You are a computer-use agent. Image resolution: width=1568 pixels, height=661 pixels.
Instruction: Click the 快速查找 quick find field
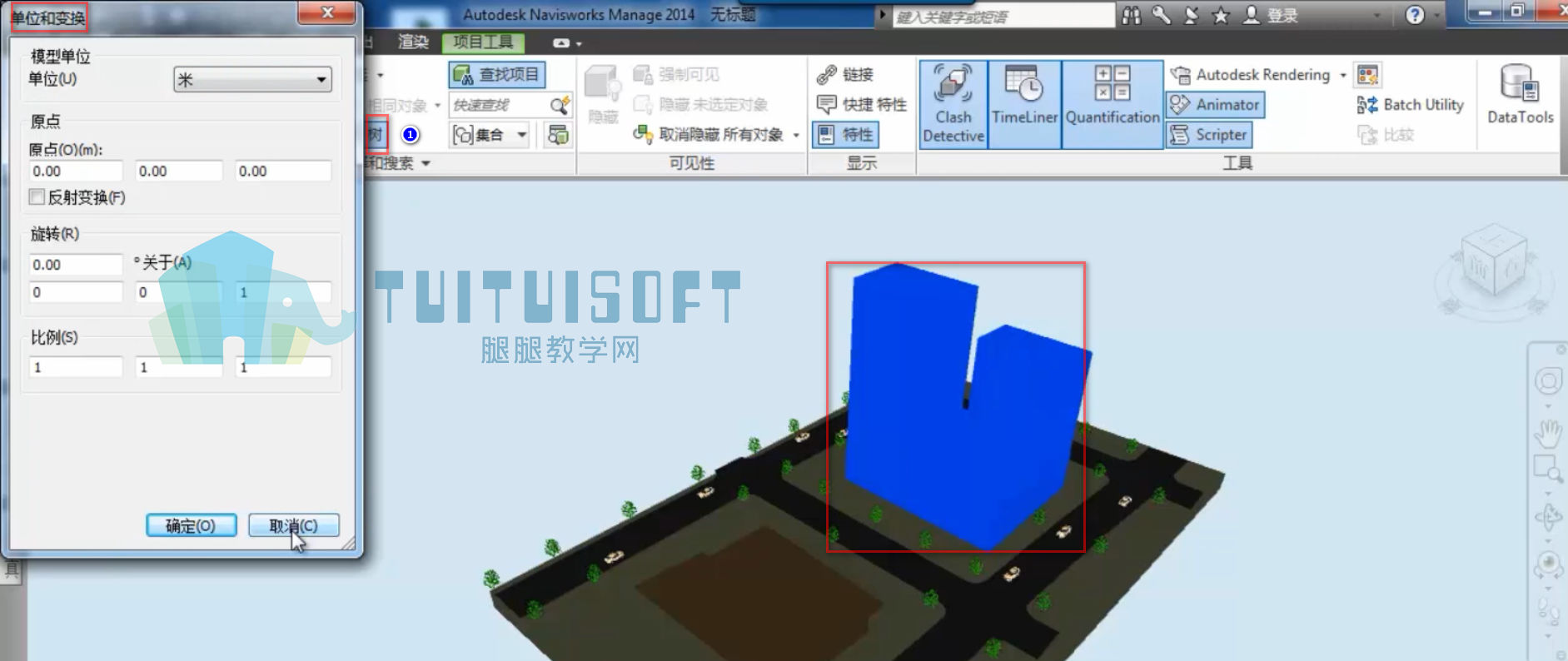tap(500, 106)
